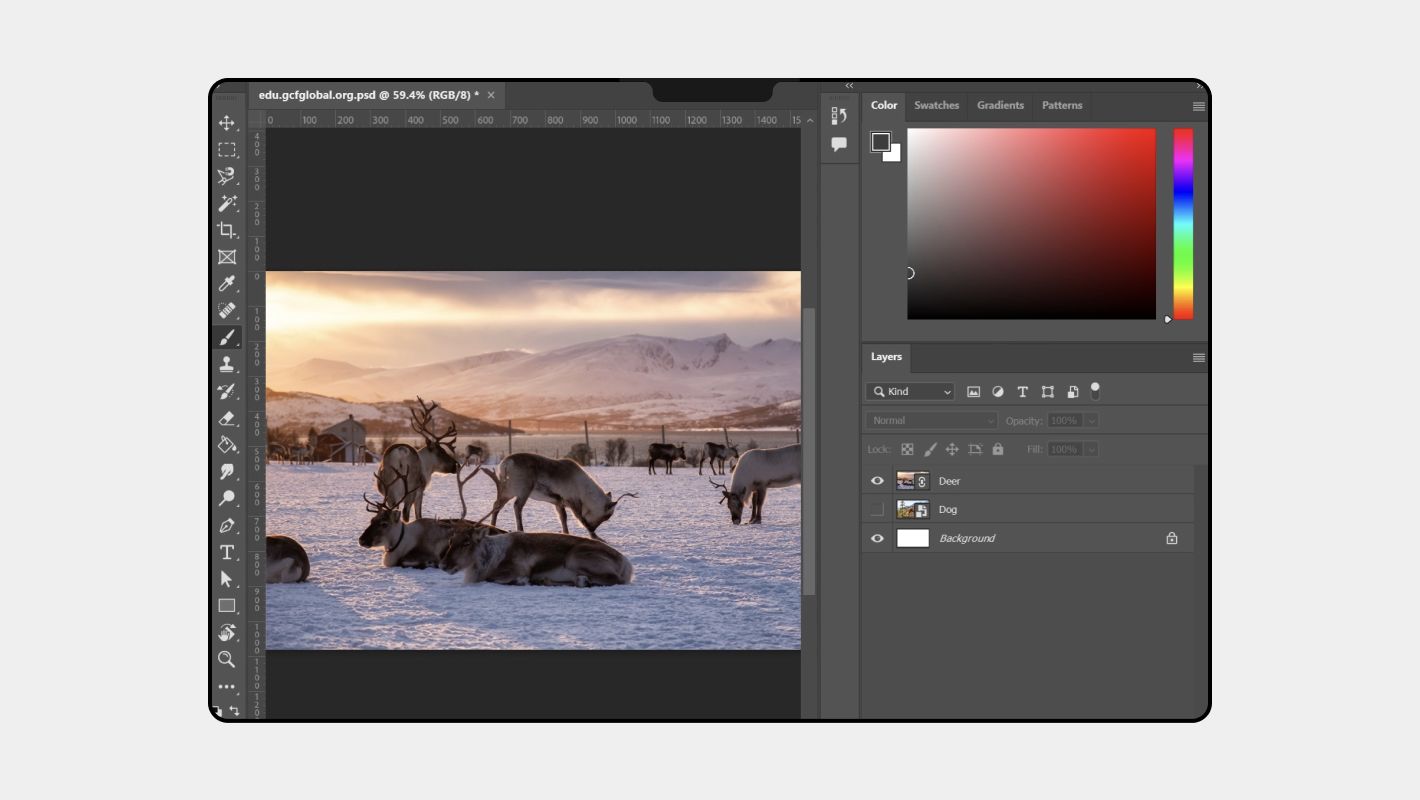1420x800 pixels.
Task: Select the Brush tool
Action: [227, 337]
